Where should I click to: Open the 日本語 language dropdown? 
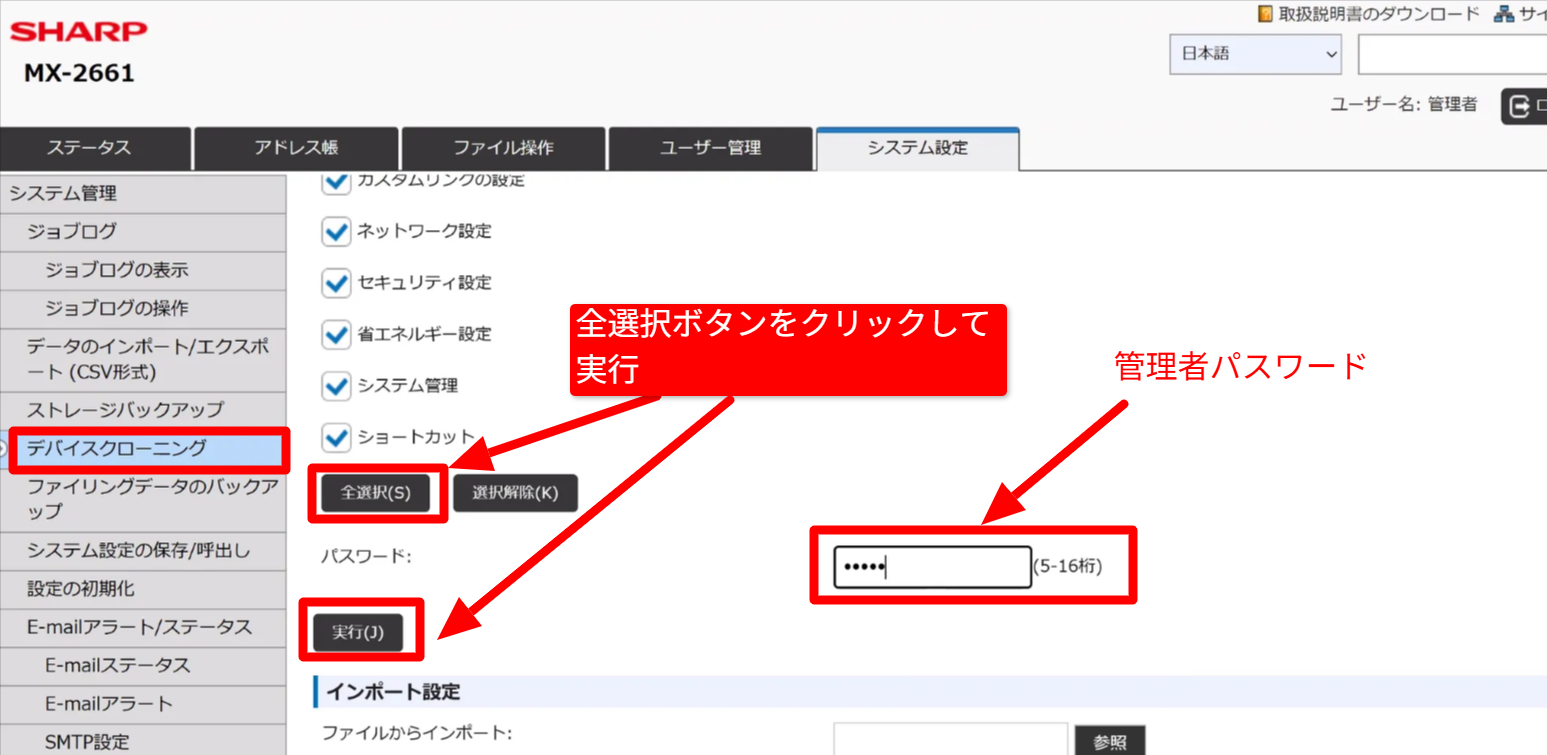click(1256, 54)
